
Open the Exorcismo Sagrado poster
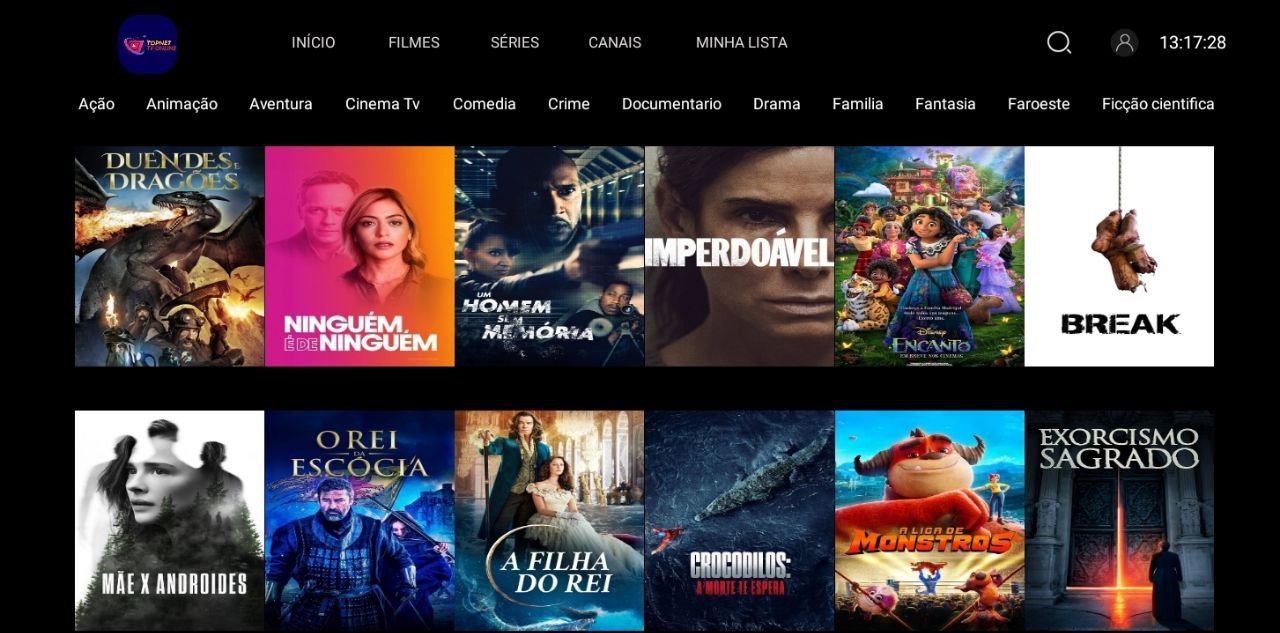[1120, 520]
